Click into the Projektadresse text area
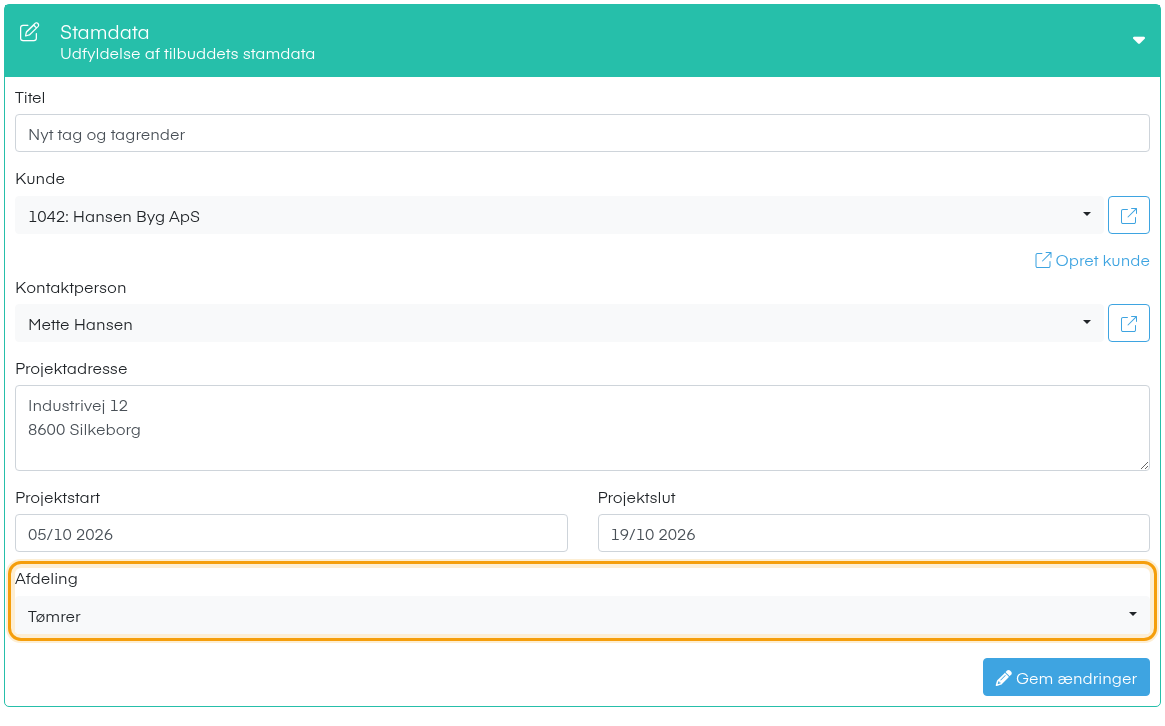This screenshot has height=726, width=1165. pos(582,428)
